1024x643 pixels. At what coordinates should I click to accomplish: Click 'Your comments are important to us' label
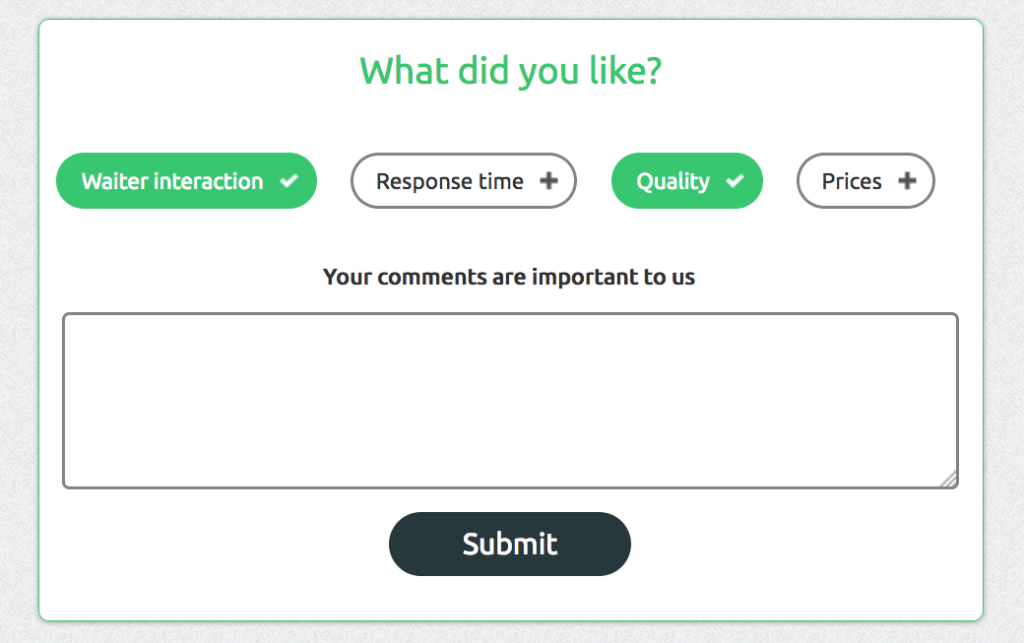(509, 277)
